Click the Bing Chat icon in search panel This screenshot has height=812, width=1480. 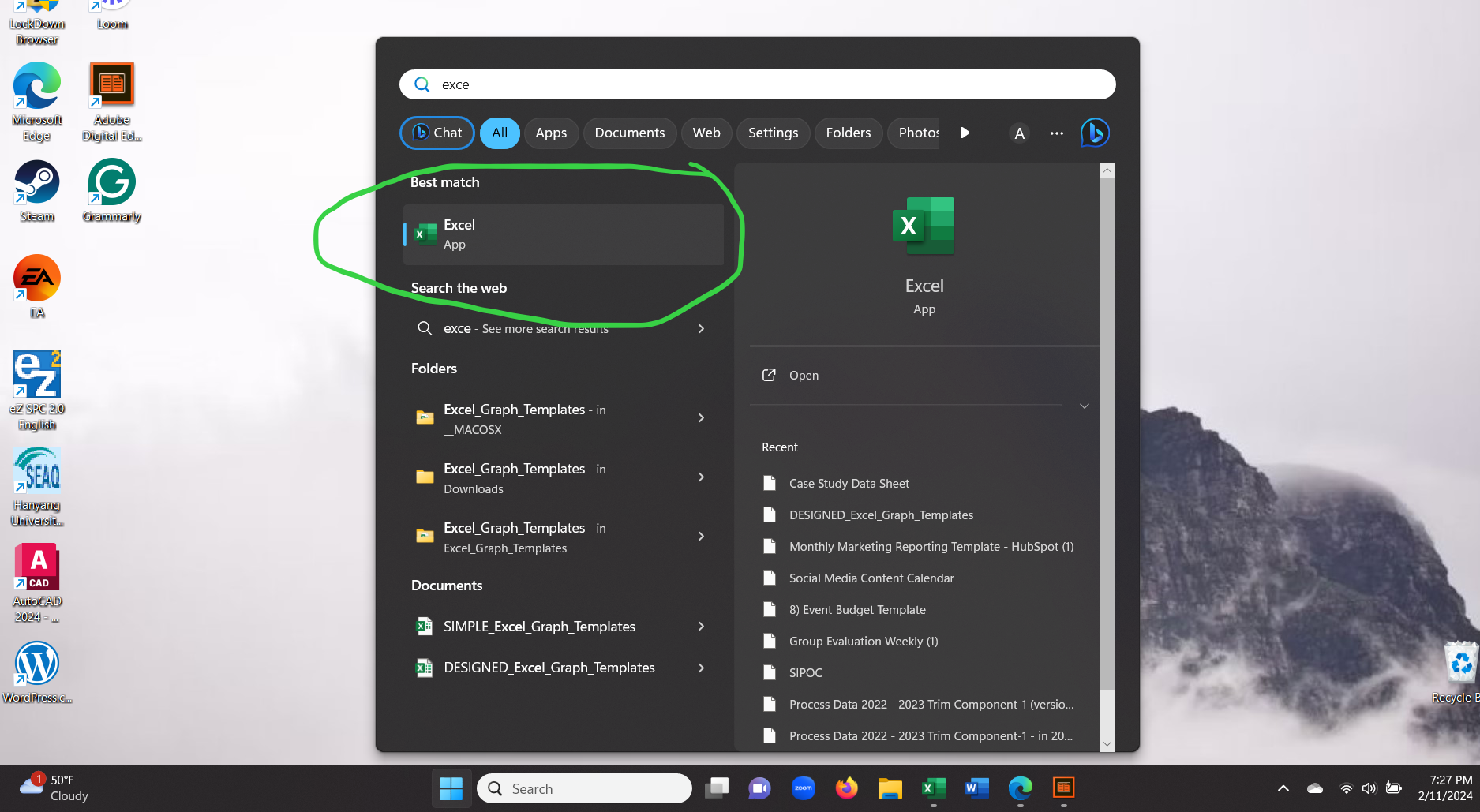pos(1095,133)
